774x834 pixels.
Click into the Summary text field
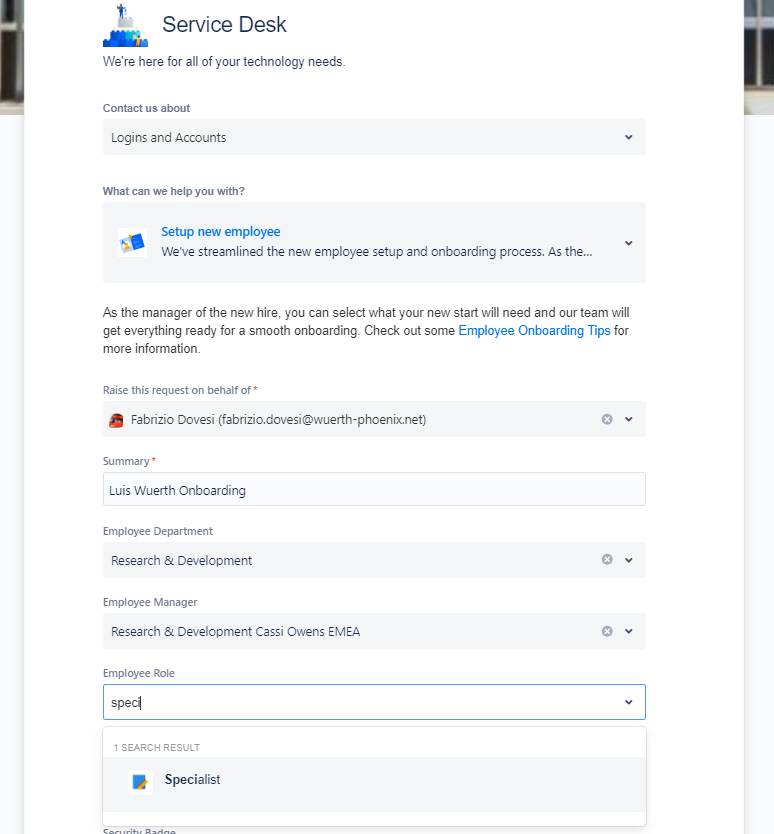(x=374, y=489)
